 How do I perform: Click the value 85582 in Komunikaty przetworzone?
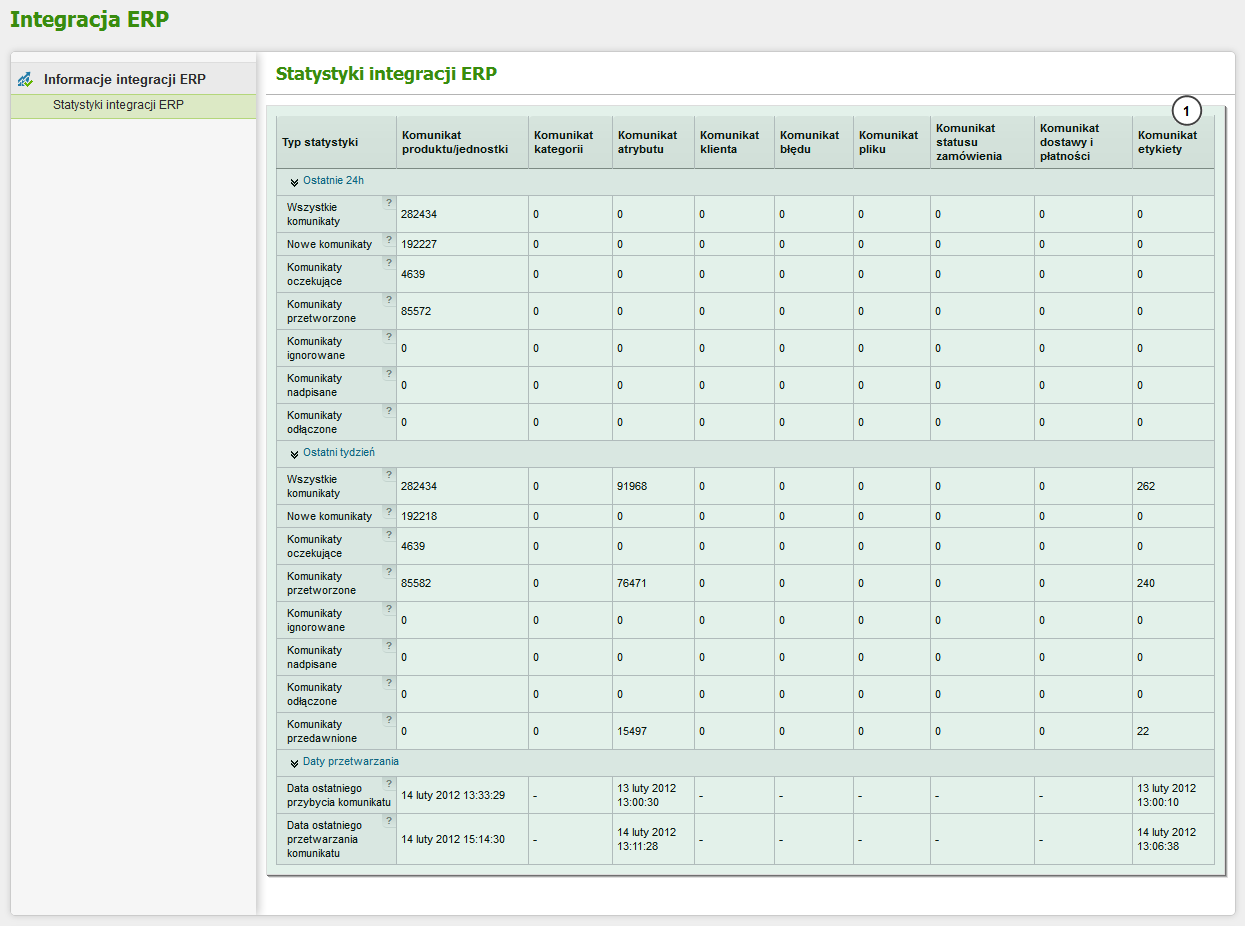[x=416, y=583]
